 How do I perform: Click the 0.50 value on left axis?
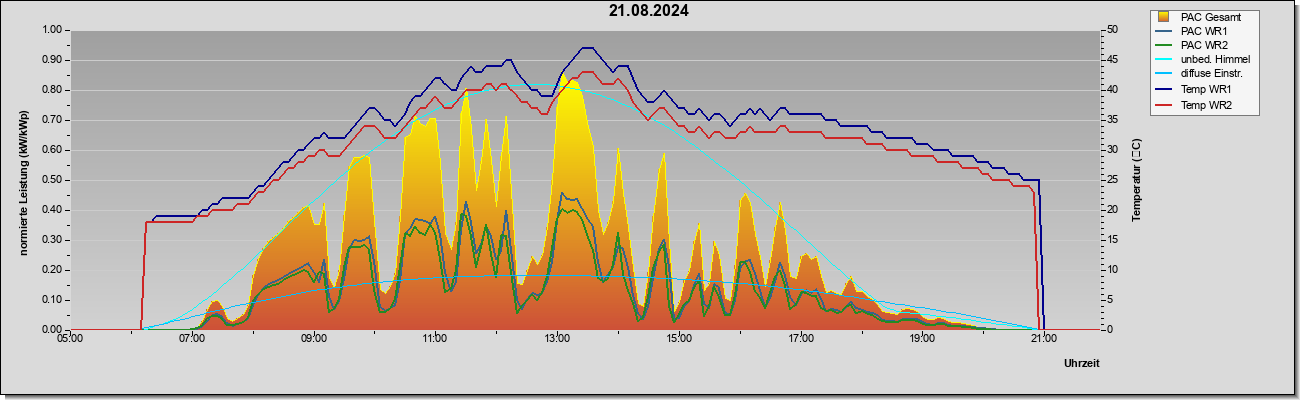tap(52, 180)
